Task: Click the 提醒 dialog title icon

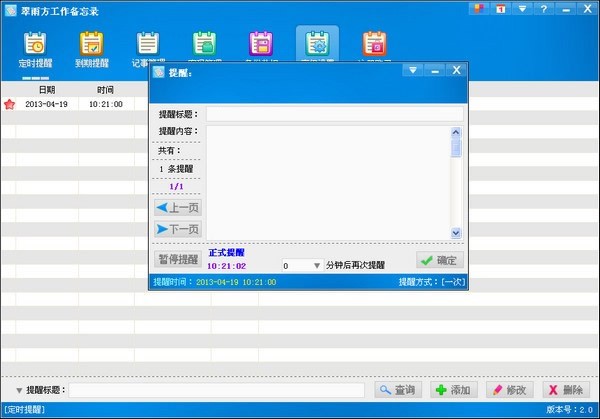Action: (159, 72)
